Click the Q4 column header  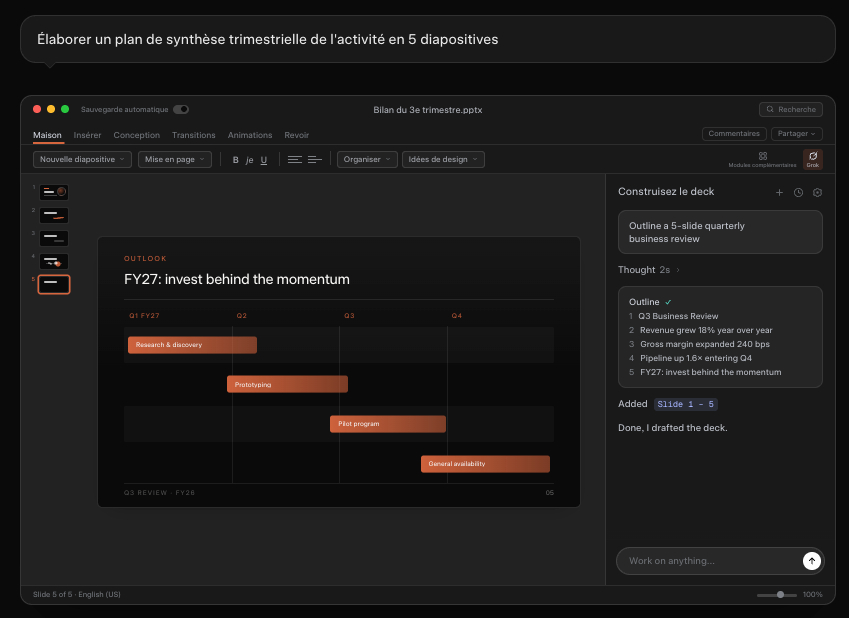point(456,316)
